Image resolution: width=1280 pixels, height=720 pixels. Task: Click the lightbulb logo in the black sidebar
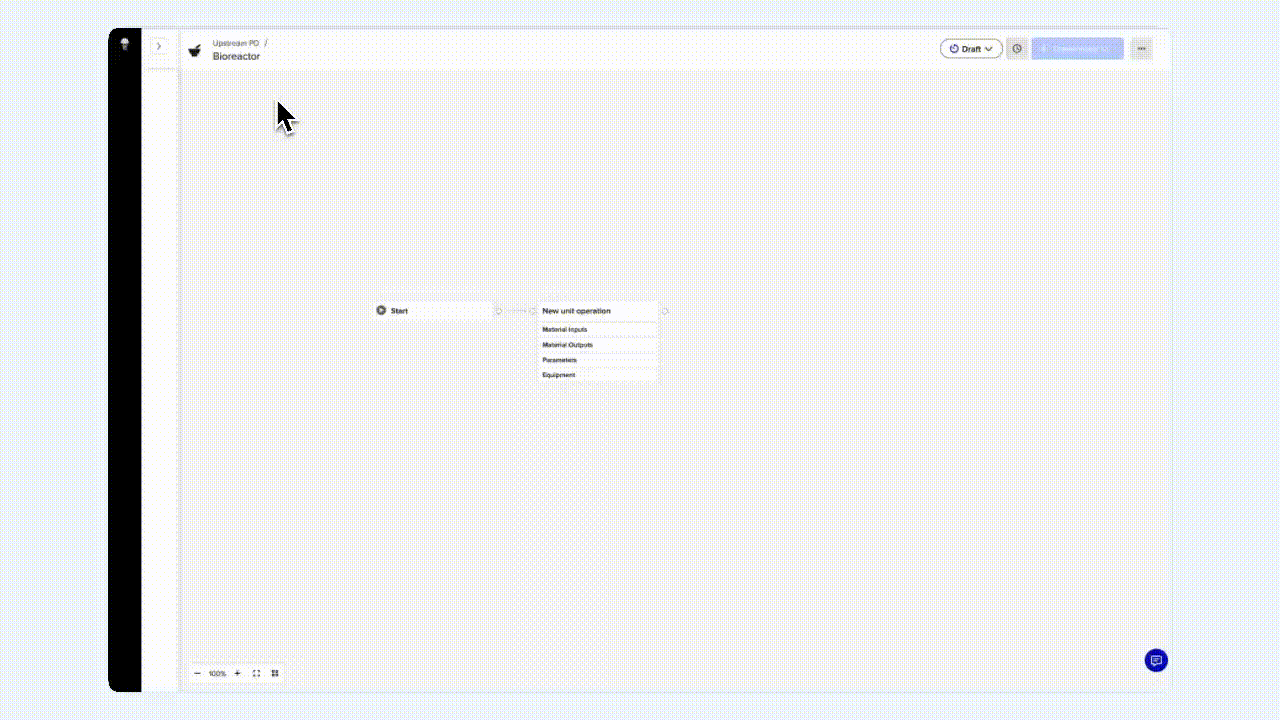pyautogui.click(x=125, y=45)
